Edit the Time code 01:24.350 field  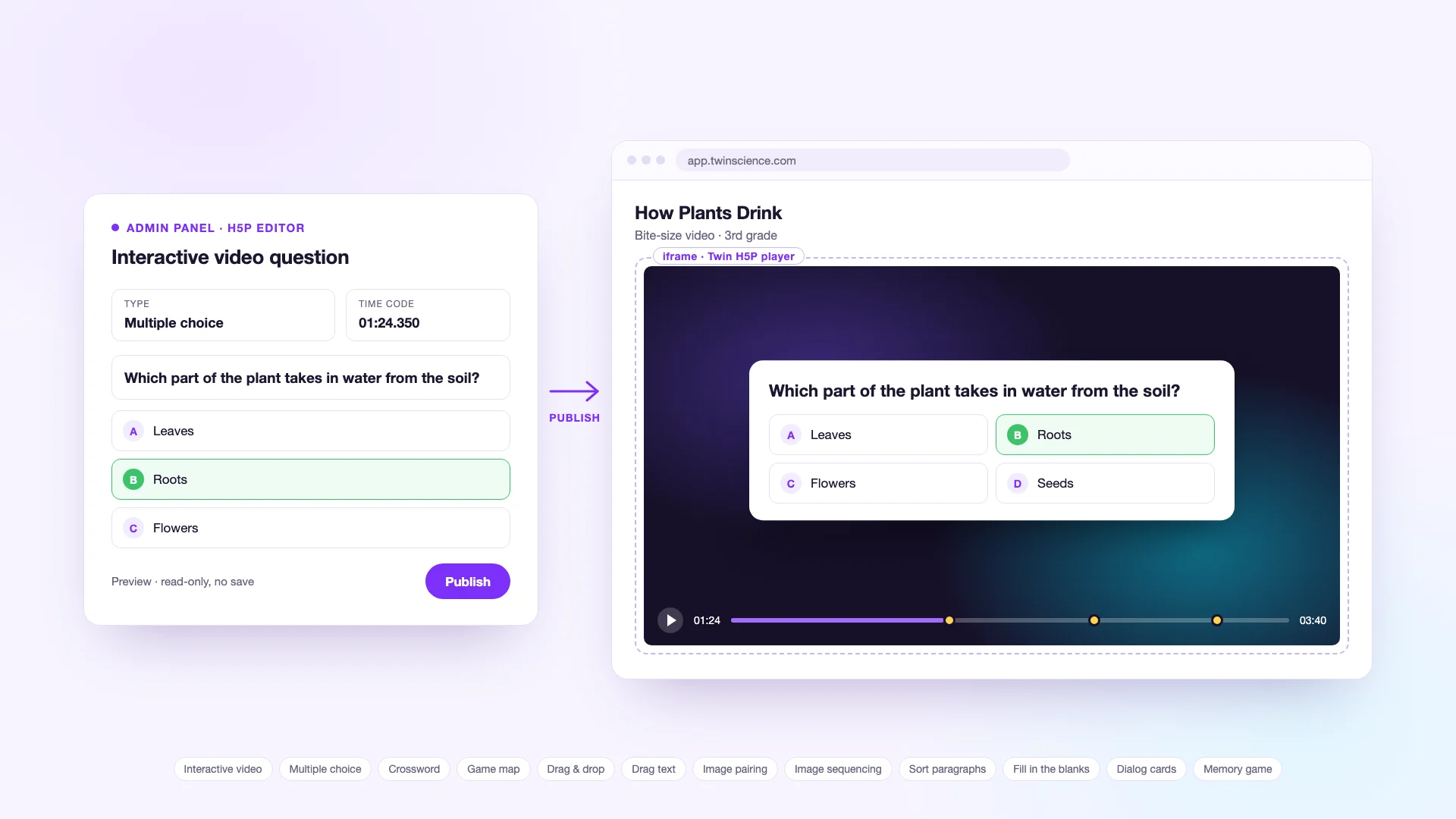(x=428, y=315)
